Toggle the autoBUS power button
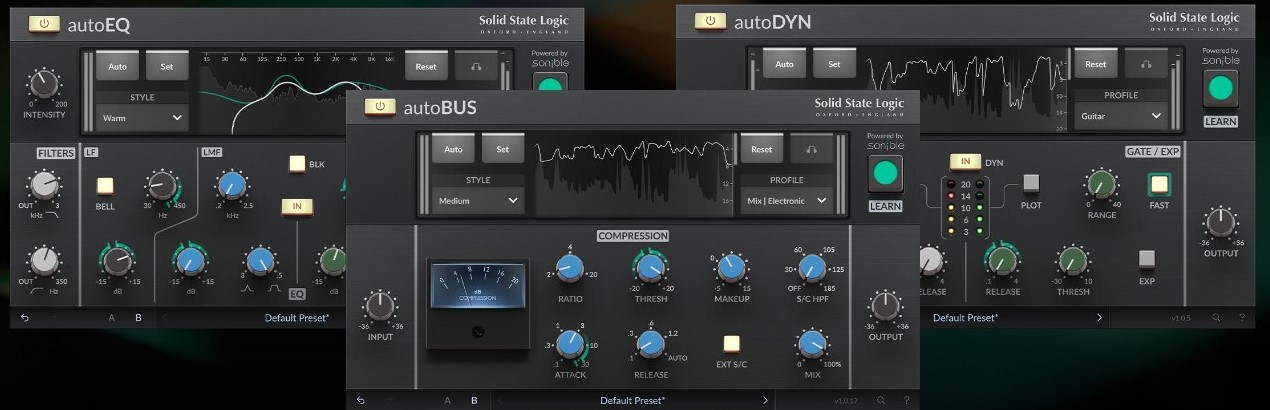This screenshot has width=1270, height=410. point(380,106)
